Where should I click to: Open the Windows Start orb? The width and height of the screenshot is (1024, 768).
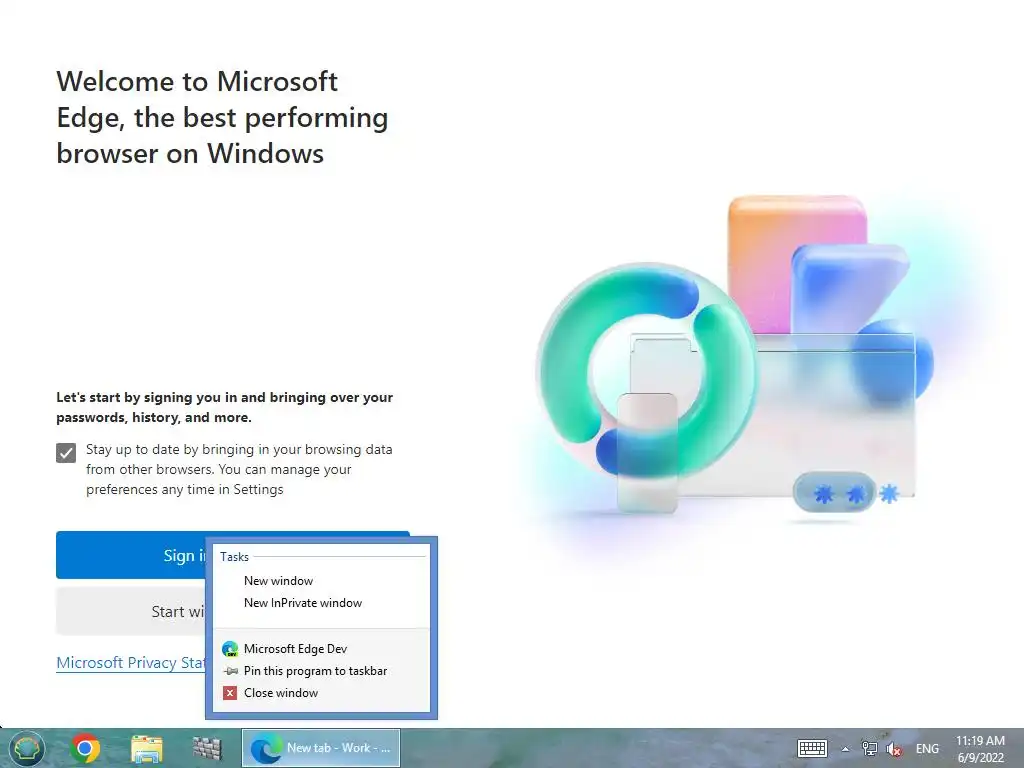click(26, 748)
